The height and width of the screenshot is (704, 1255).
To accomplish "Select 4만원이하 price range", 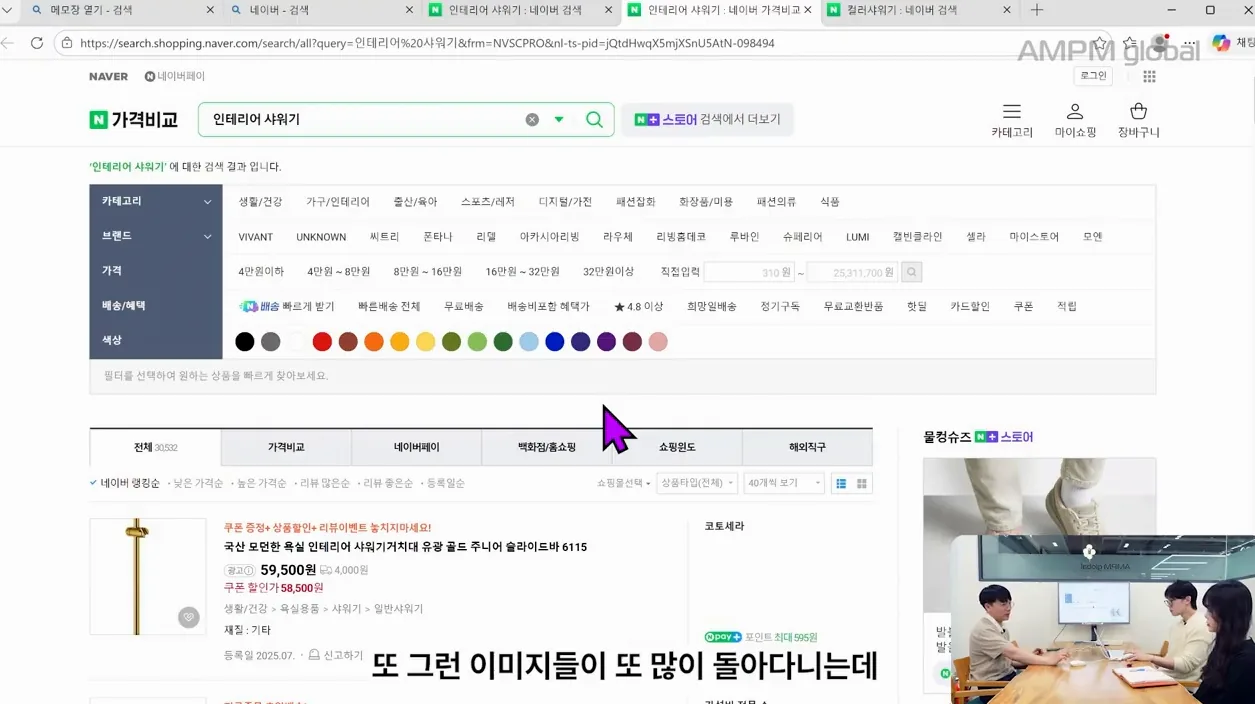I will (x=261, y=271).
